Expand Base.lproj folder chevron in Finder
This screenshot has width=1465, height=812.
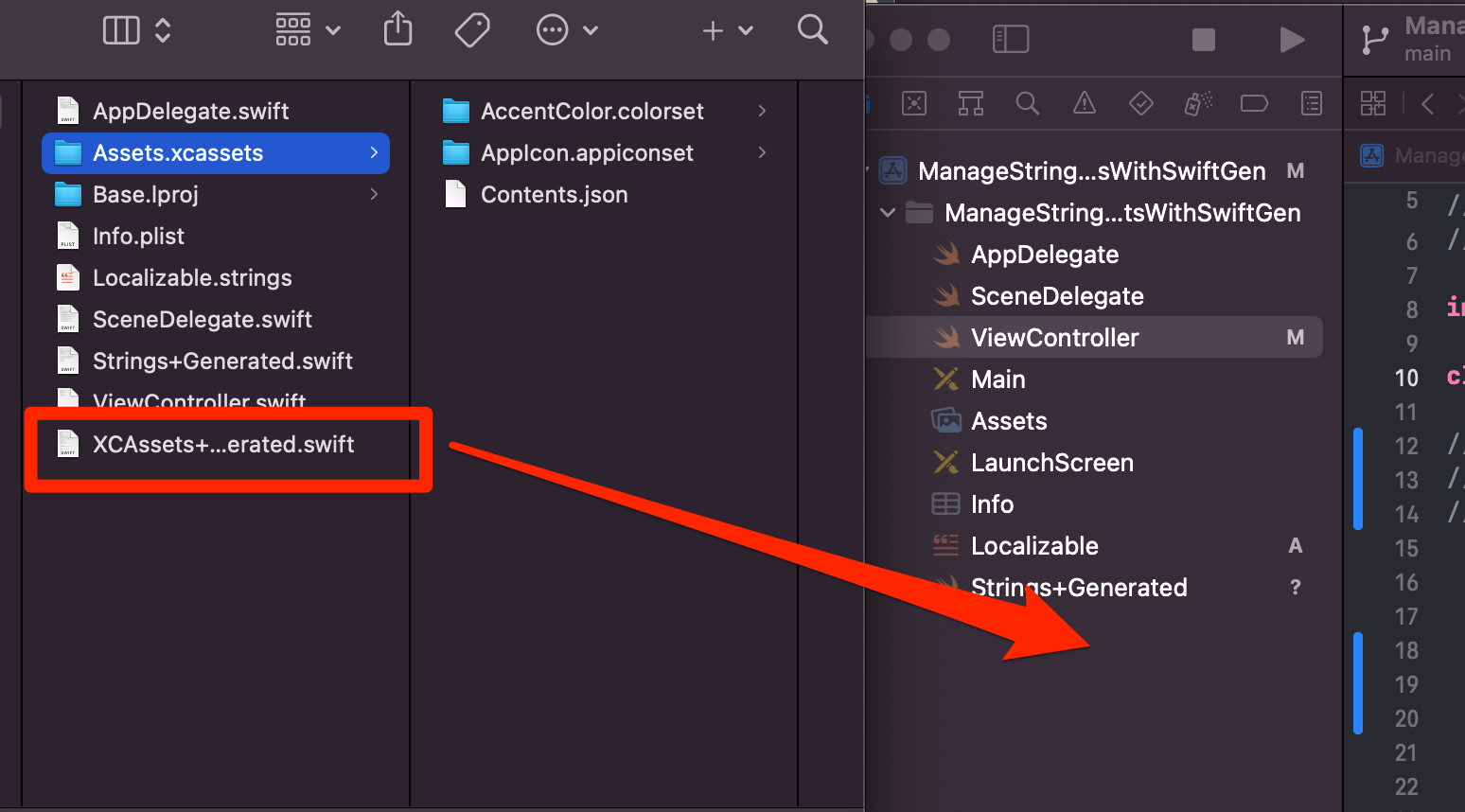(374, 194)
